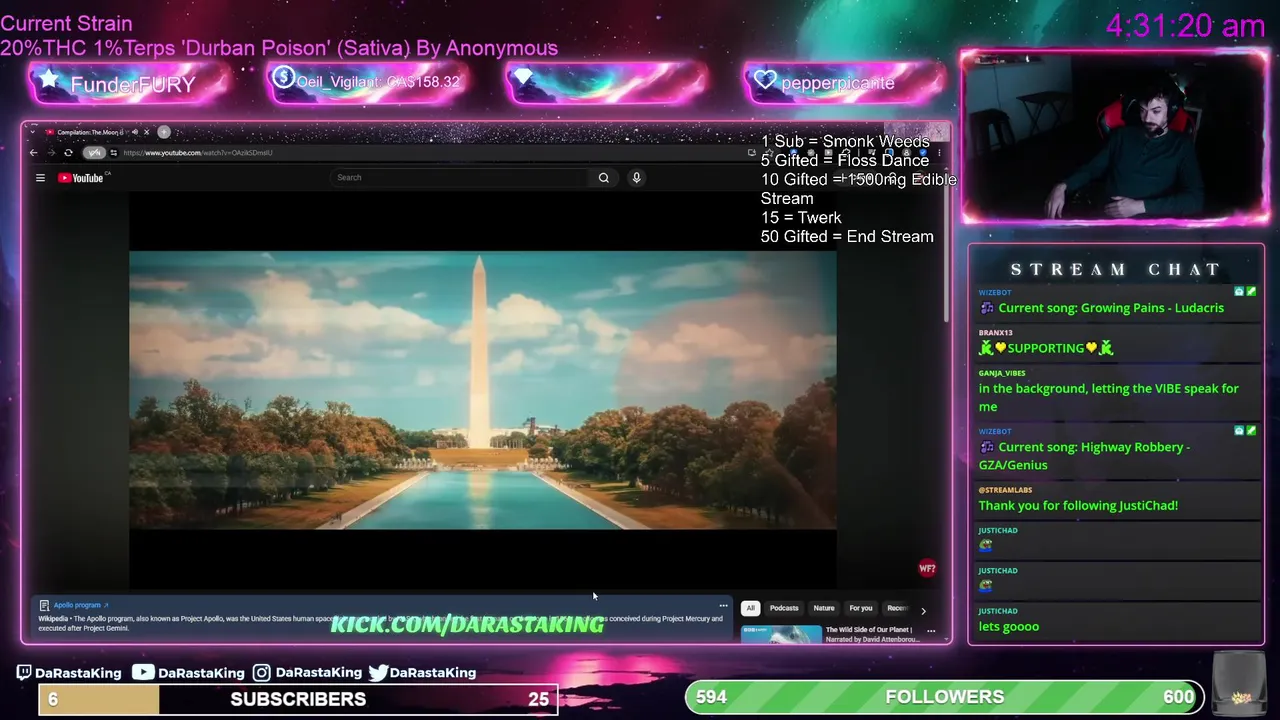Reload the page with the refresh icon
This screenshot has width=1280, height=720.
[68, 153]
